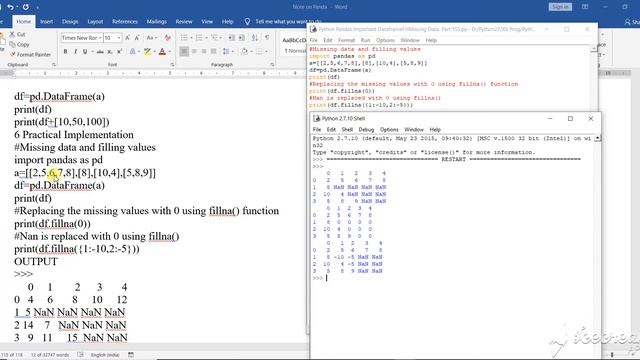Open Format menu in IDLE editor window
Viewport: 640px width, 360px height.
pos(346,40)
